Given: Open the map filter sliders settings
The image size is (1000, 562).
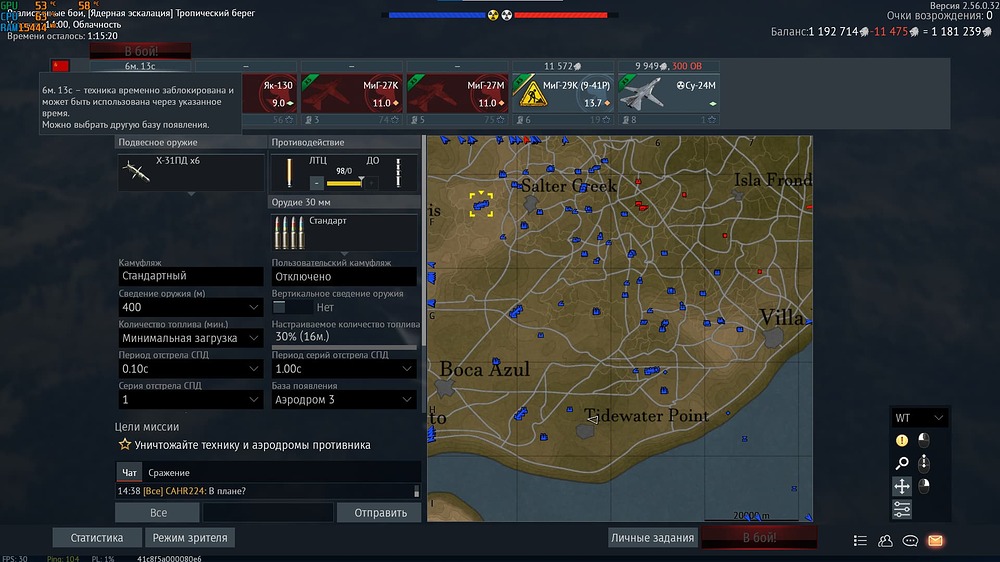Looking at the screenshot, I should pyautogui.click(x=901, y=509).
